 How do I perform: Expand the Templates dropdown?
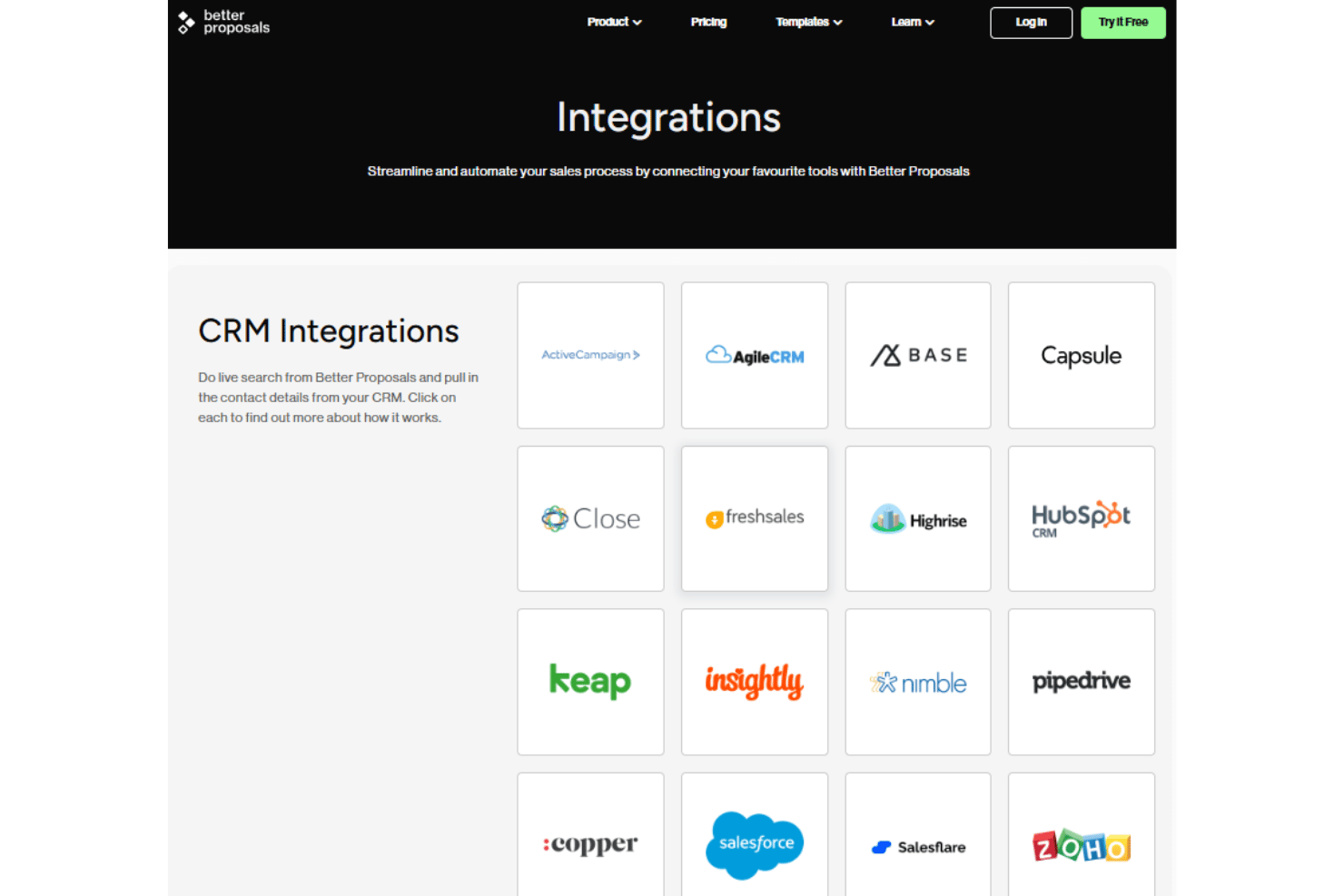[x=808, y=22]
